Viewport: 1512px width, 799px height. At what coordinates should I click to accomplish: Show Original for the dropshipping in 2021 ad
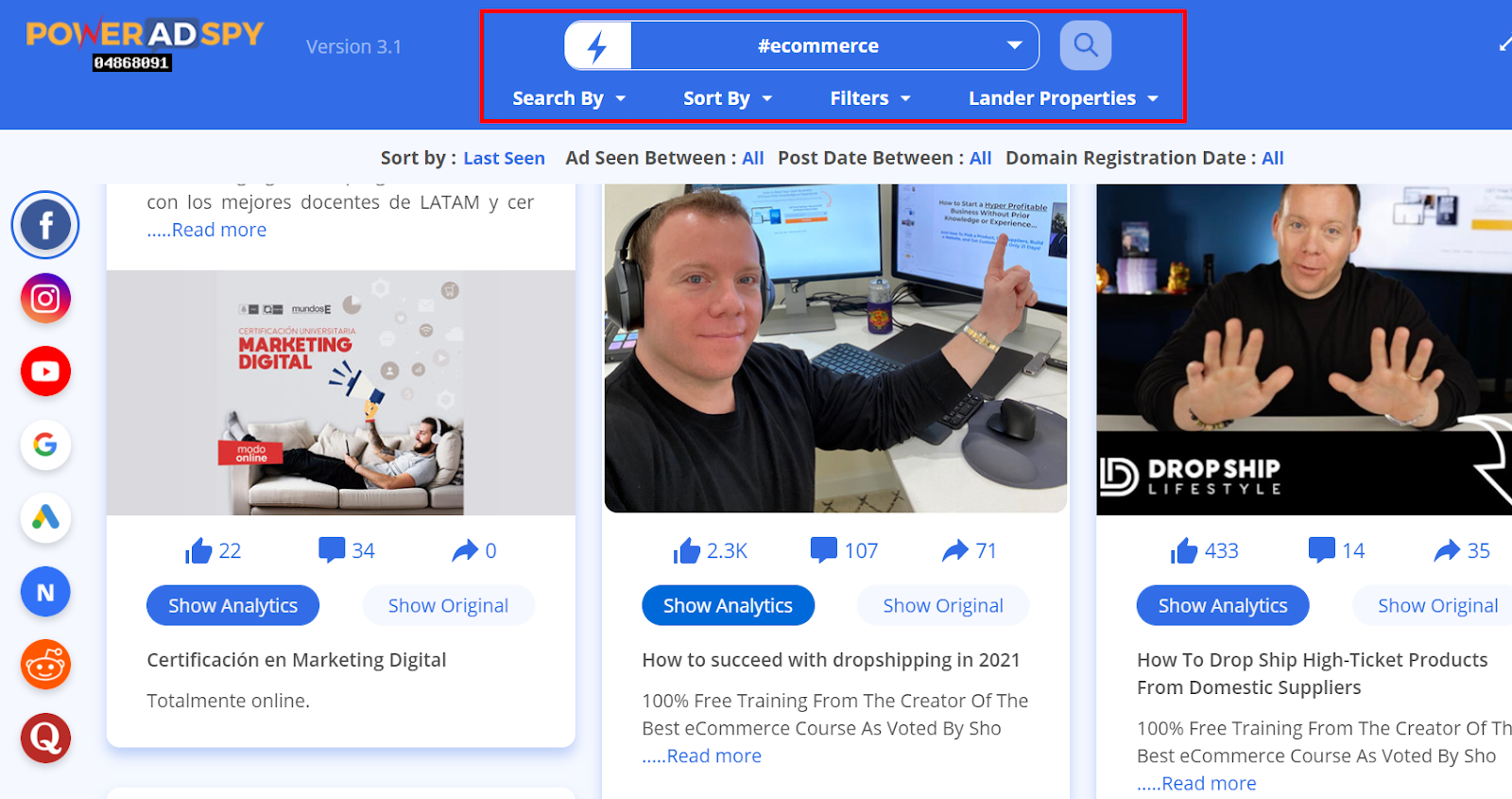click(x=943, y=605)
